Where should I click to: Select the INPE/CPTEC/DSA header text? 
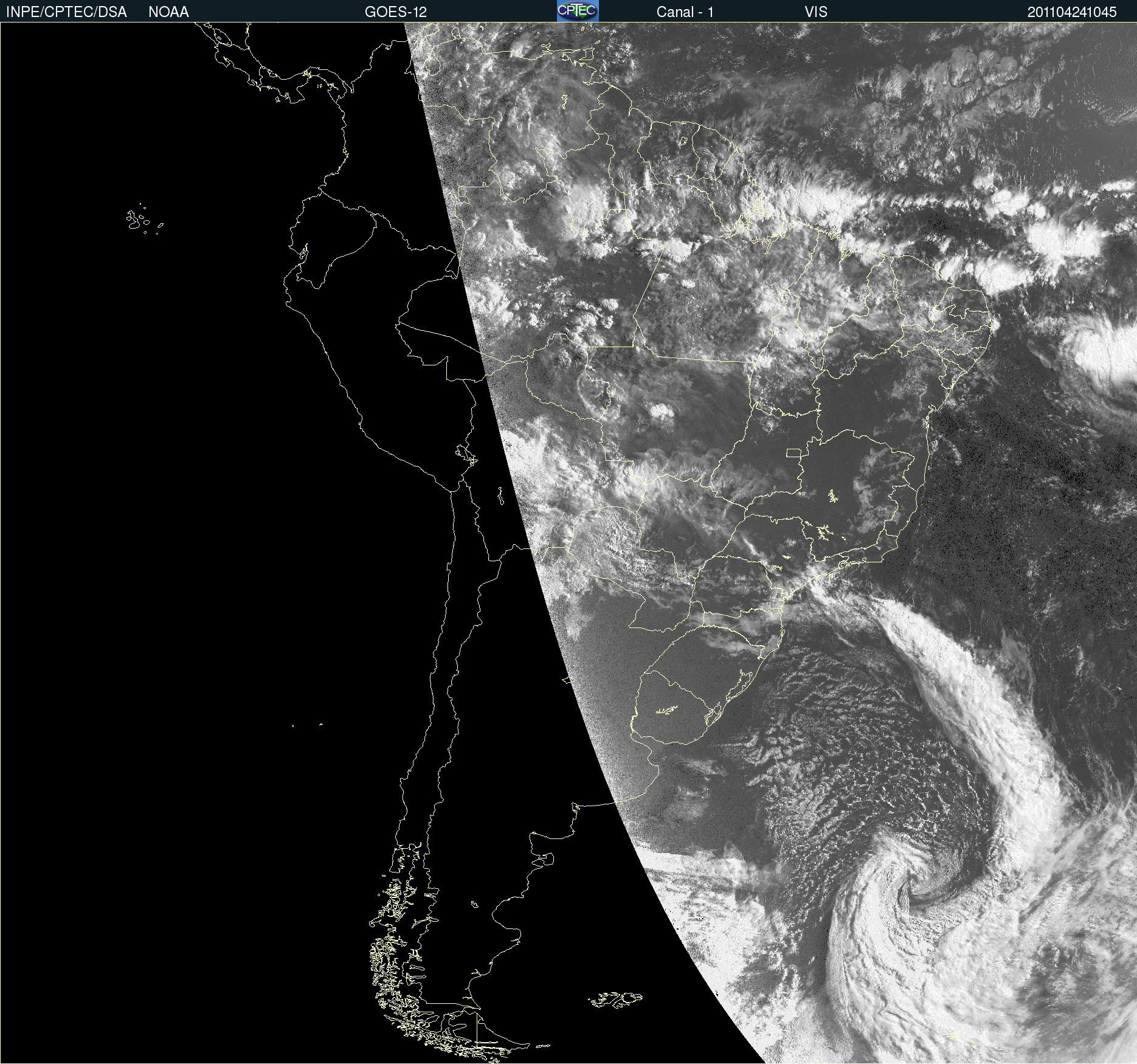pos(66,12)
